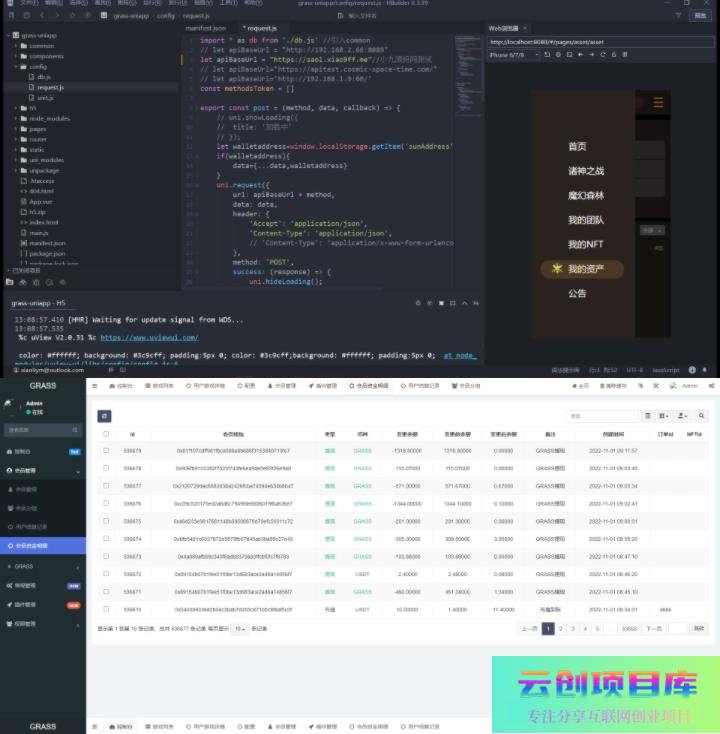The height and width of the screenshot is (734, 720).
Task: Click the table view toggle icon
Action: coord(648,415)
